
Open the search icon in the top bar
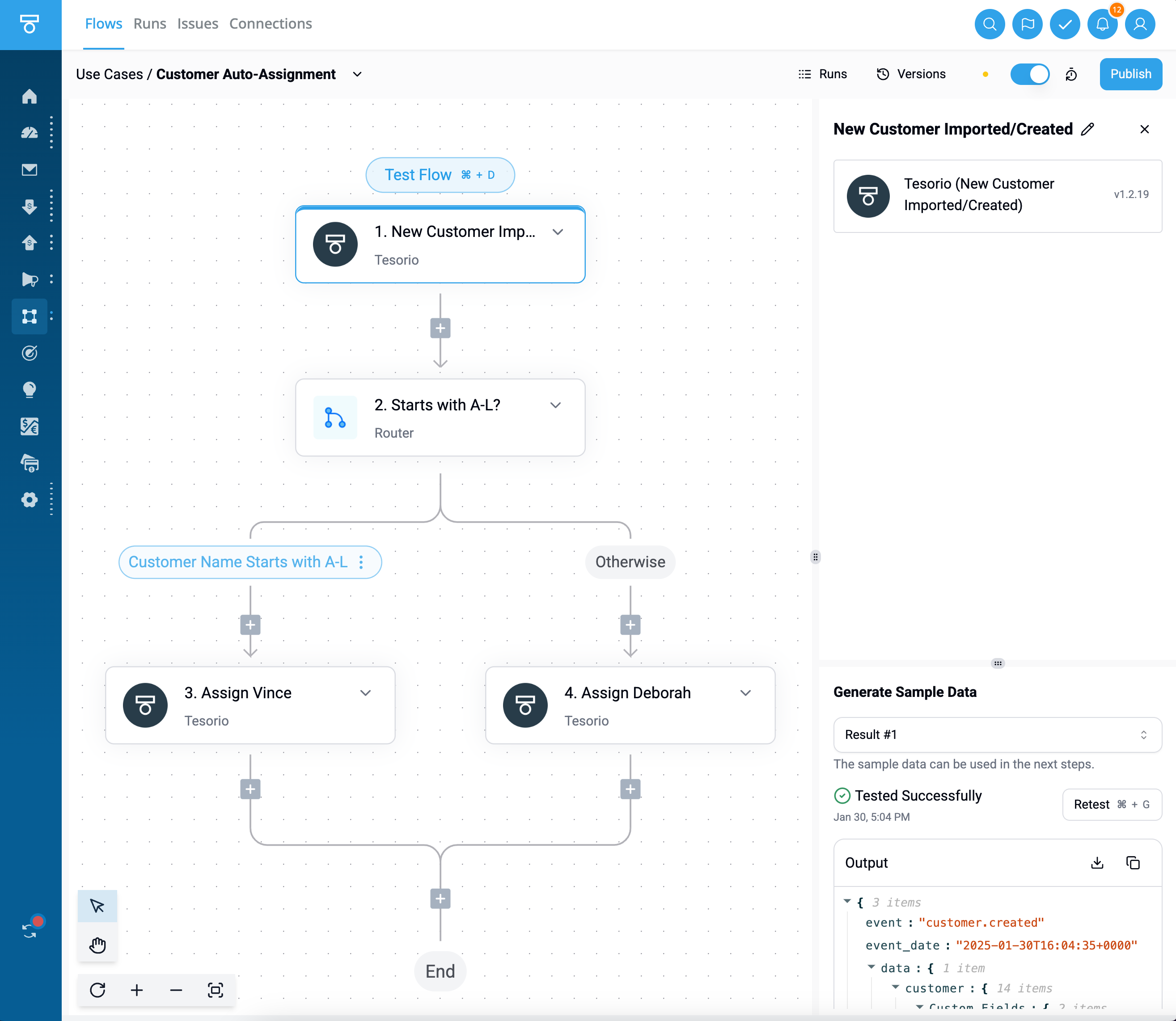[x=990, y=24]
